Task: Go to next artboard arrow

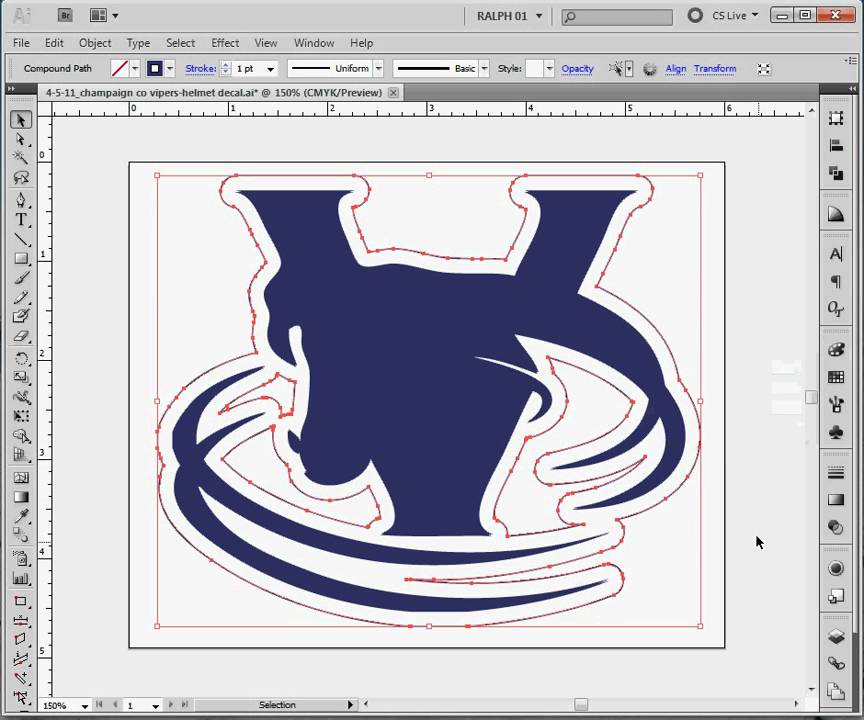Action: [171, 705]
